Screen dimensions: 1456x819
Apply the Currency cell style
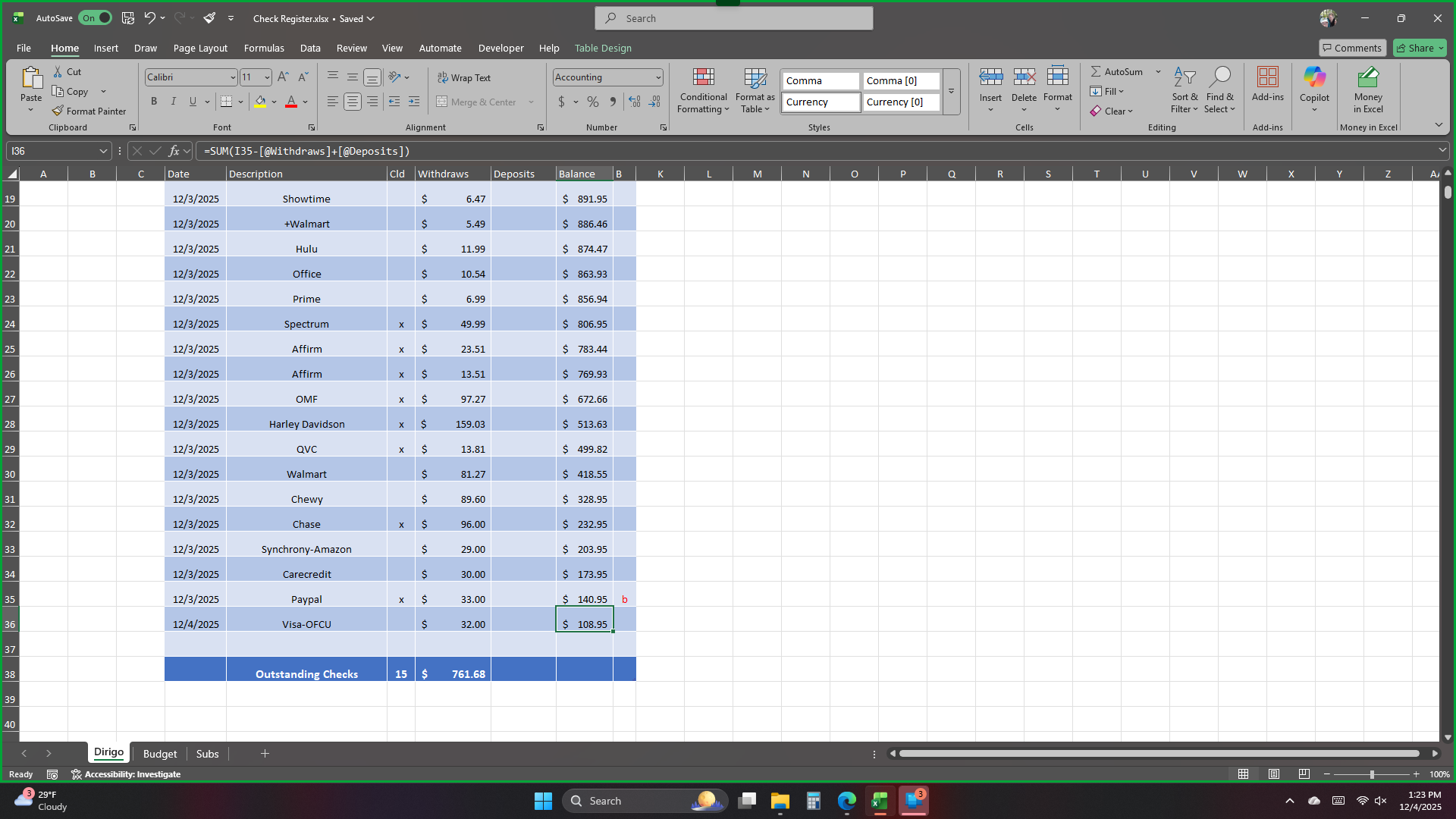[821, 102]
